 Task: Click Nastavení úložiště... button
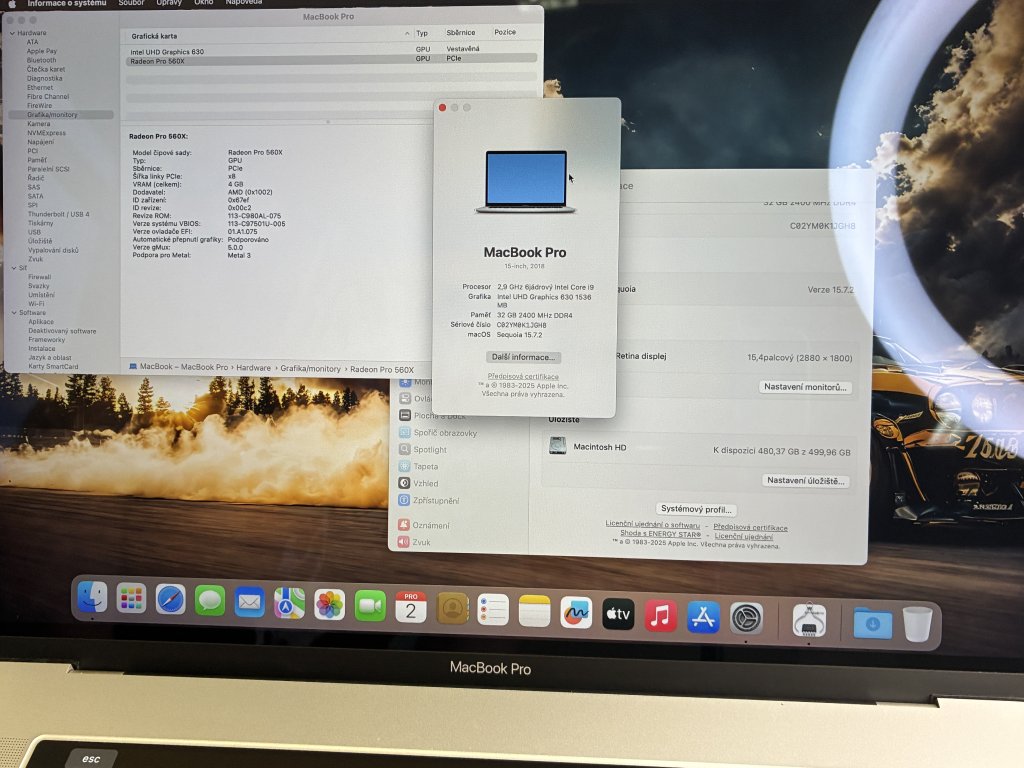click(806, 480)
